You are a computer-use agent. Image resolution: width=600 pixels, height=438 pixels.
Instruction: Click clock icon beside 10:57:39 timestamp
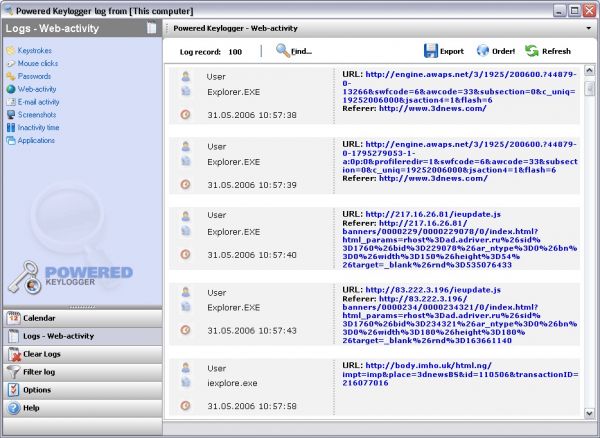[x=185, y=184]
